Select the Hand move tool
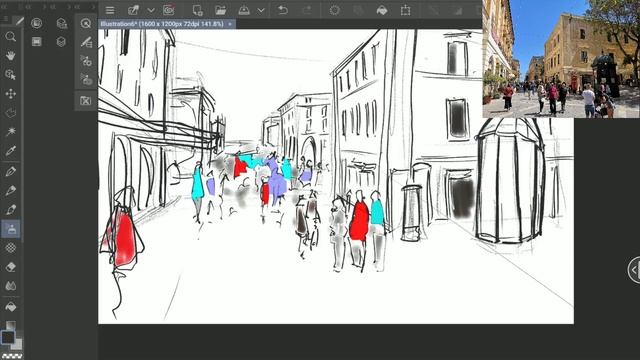 tap(11, 56)
